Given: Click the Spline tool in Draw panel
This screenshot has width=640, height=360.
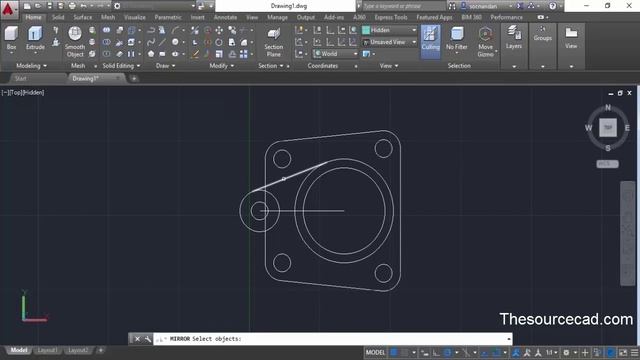Looking at the screenshot, I should tap(151, 42).
